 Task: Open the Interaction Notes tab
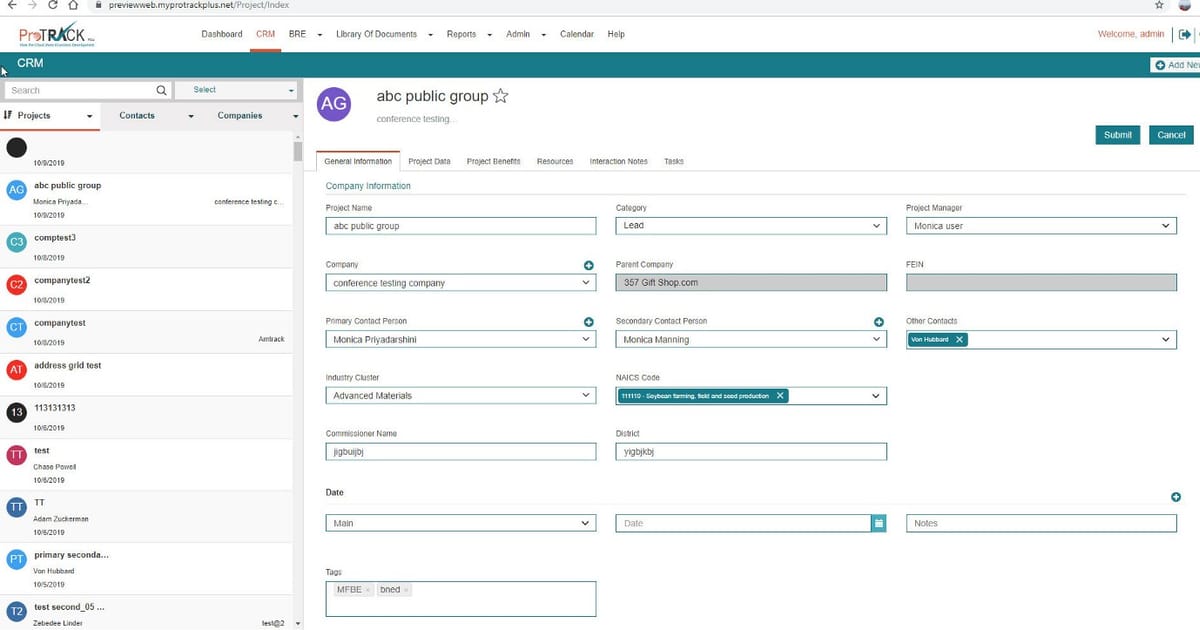[x=618, y=161]
